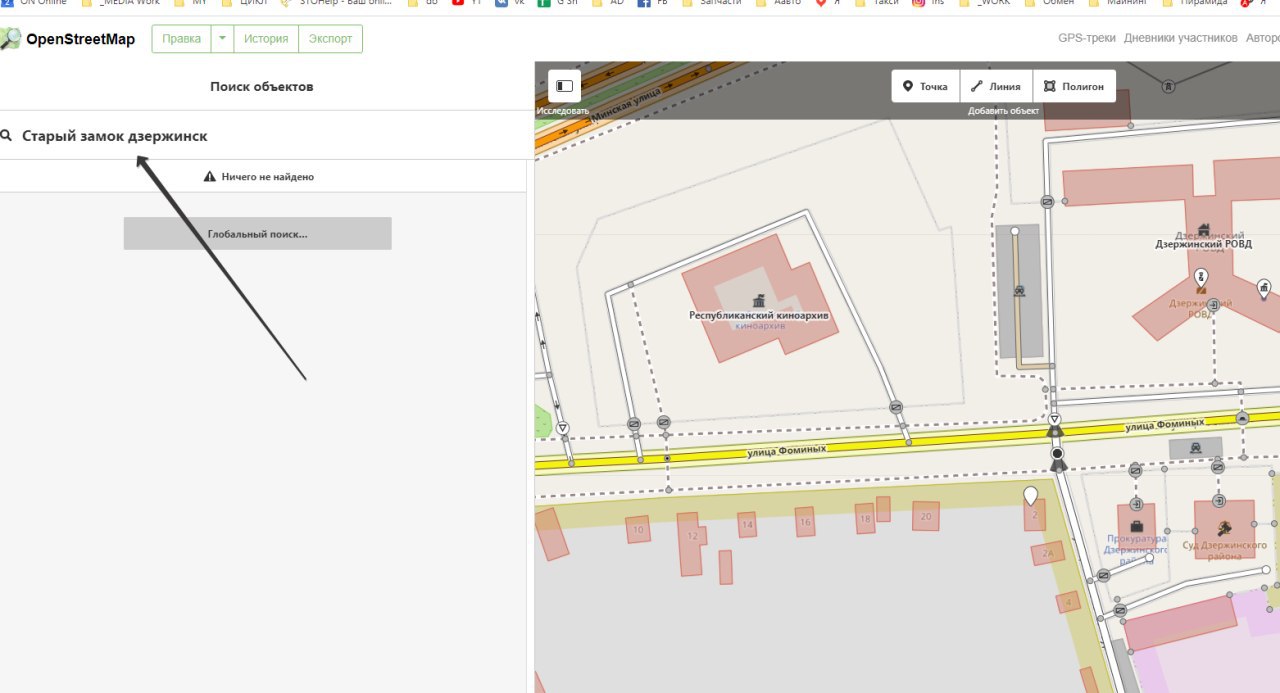Select building number 20
The width and height of the screenshot is (1280, 693).
click(926, 516)
